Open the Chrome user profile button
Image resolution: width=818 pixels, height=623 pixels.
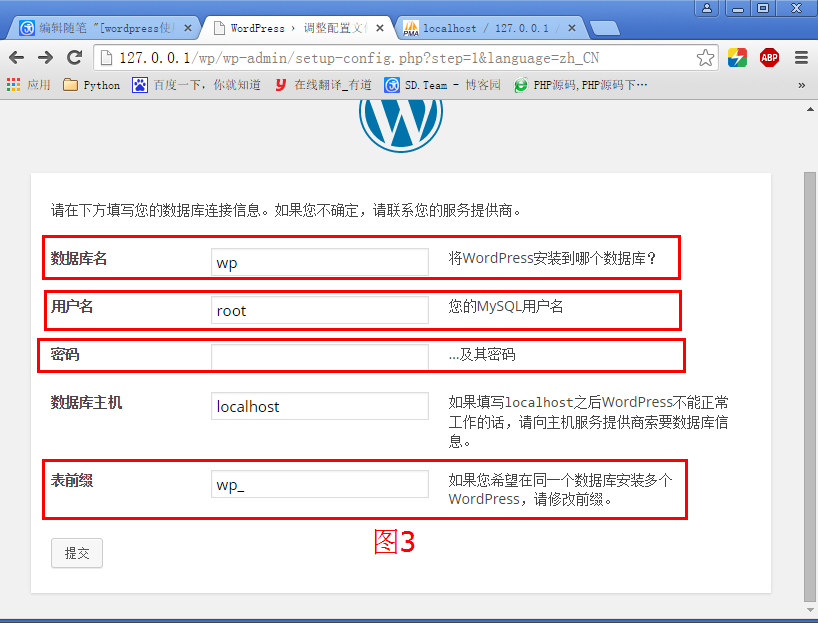(x=707, y=8)
